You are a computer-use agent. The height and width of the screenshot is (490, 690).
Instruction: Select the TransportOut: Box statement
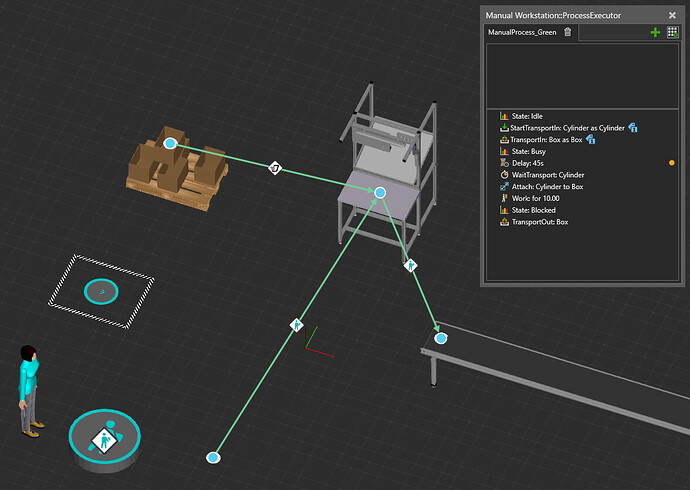[539, 222]
